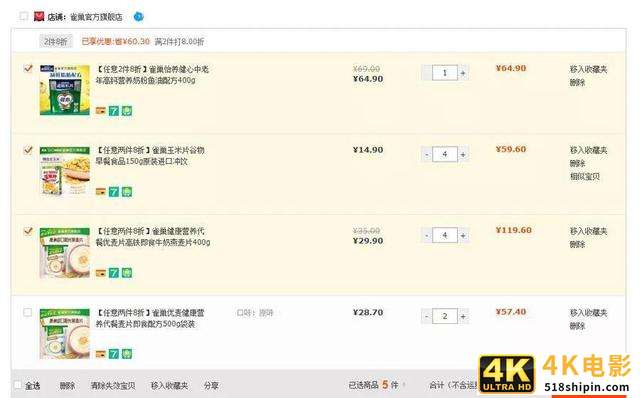Click credit card icon under ¥28.70 oatmeal item
The height and width of the screenshot is (398, 640).
point(100,354)
